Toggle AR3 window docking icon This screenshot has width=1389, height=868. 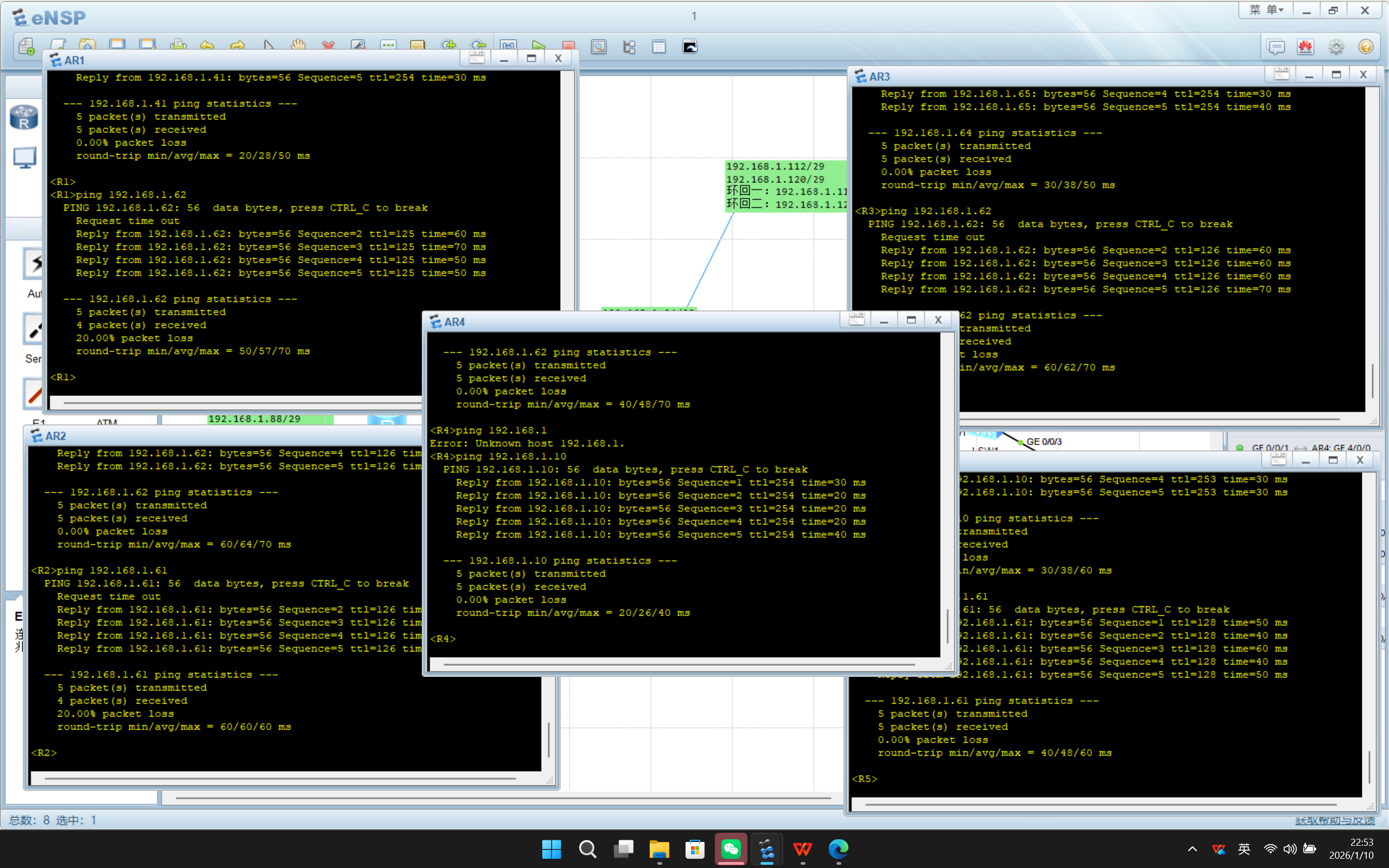(x=1281, y=74)
